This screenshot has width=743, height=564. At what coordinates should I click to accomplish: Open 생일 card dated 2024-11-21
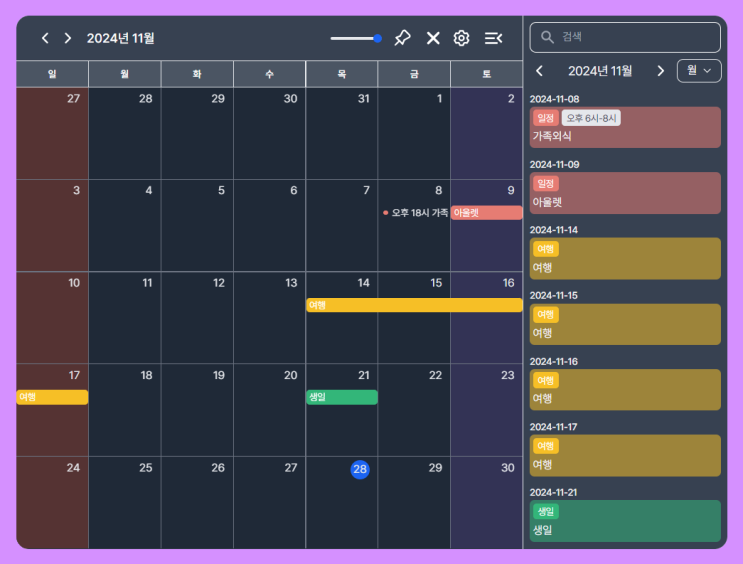point(625,521)
